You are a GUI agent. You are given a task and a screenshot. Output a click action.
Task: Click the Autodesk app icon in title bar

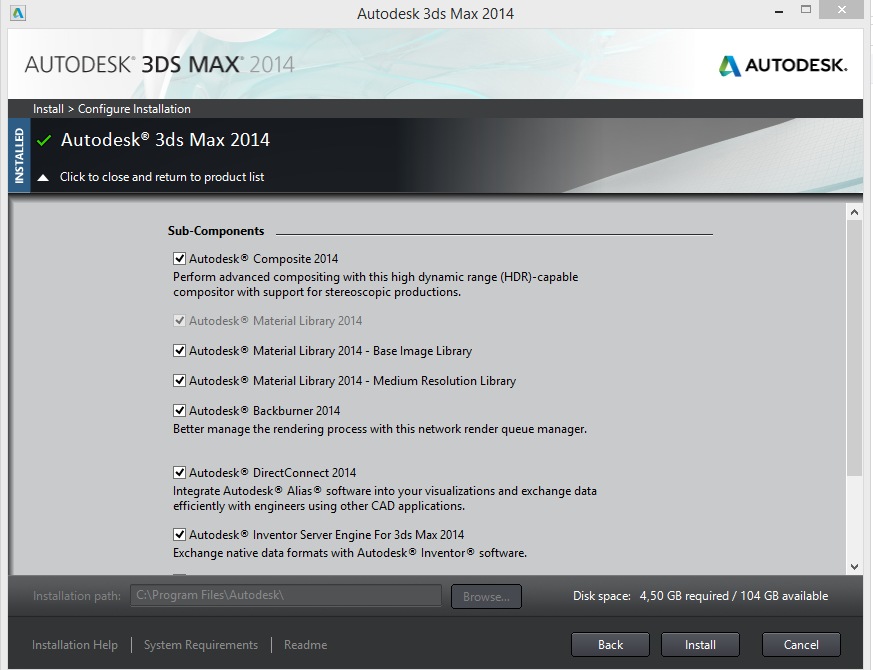[18, 13]
